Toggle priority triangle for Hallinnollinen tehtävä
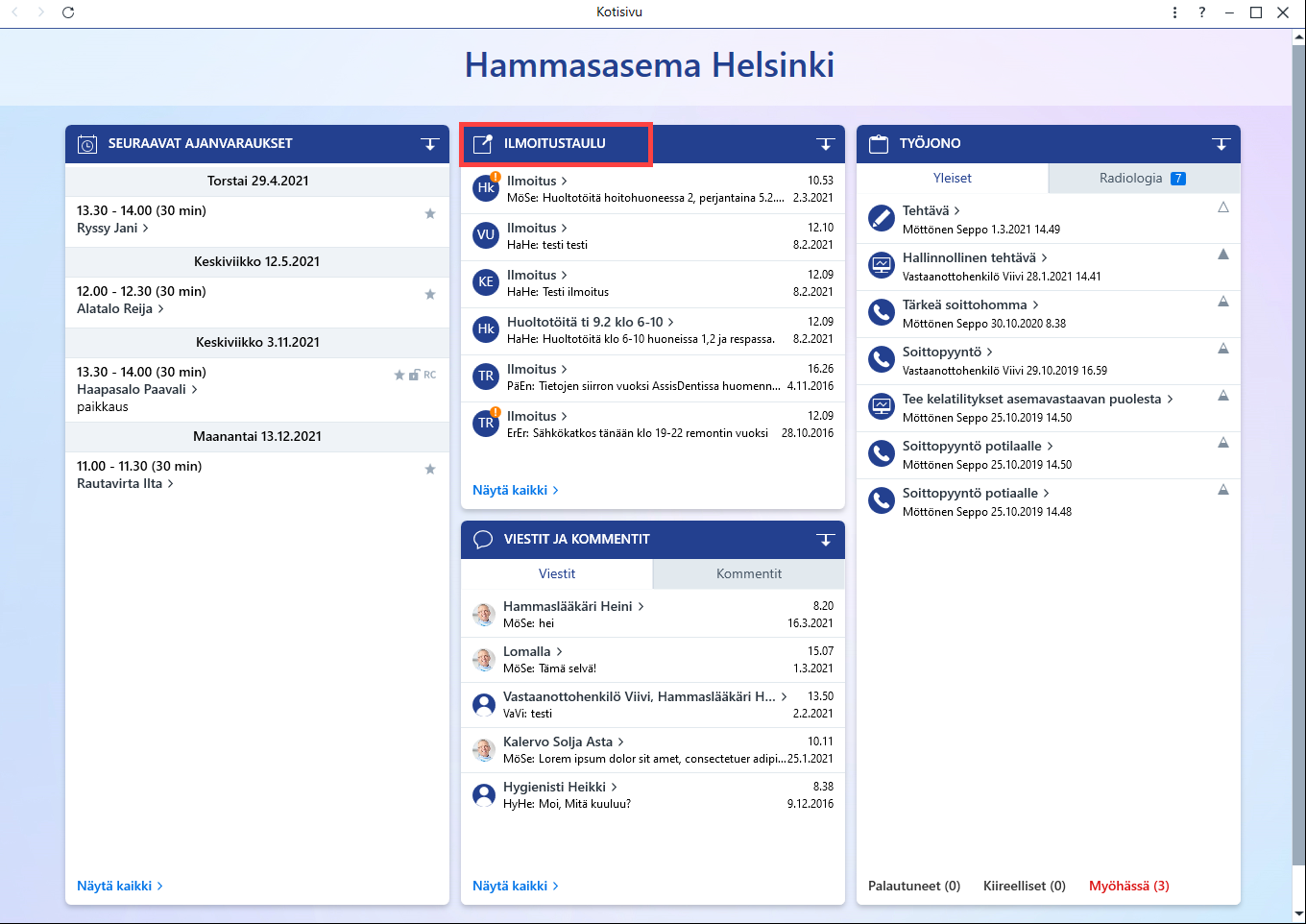1306x924 pixels. 1223,255
